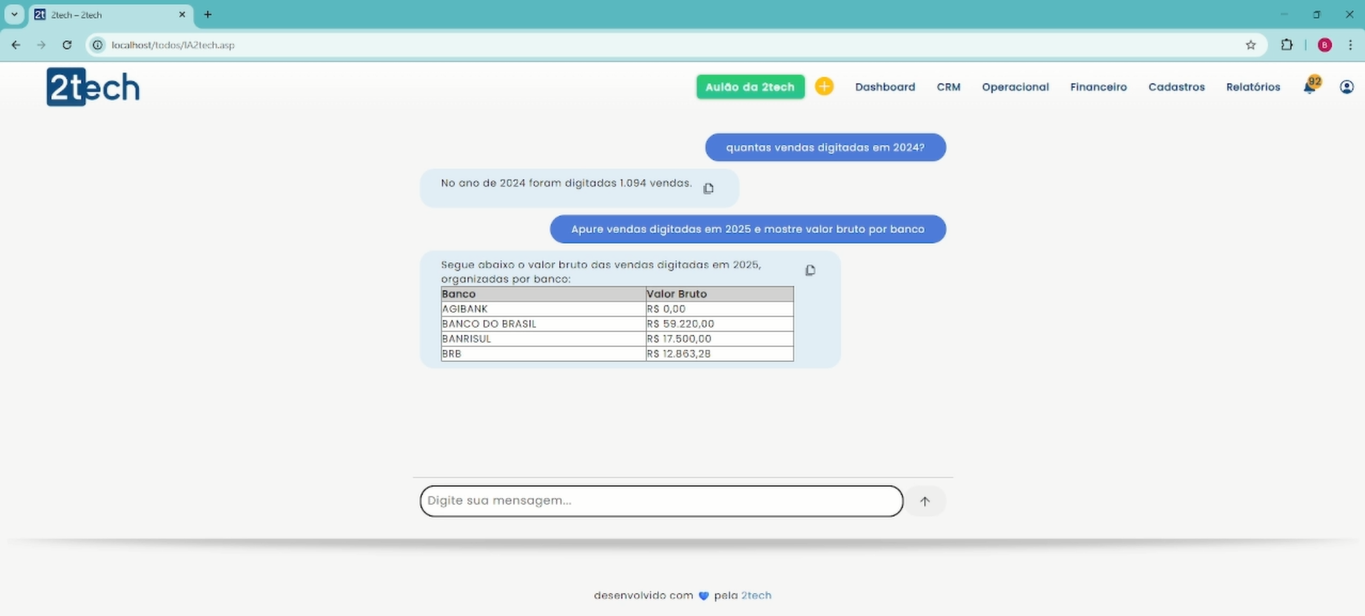The width and height of the screenshot is (1365, 616).
Task: Open the Cadastros menu
Action: pyautogui.click(x=1176, y=87)
